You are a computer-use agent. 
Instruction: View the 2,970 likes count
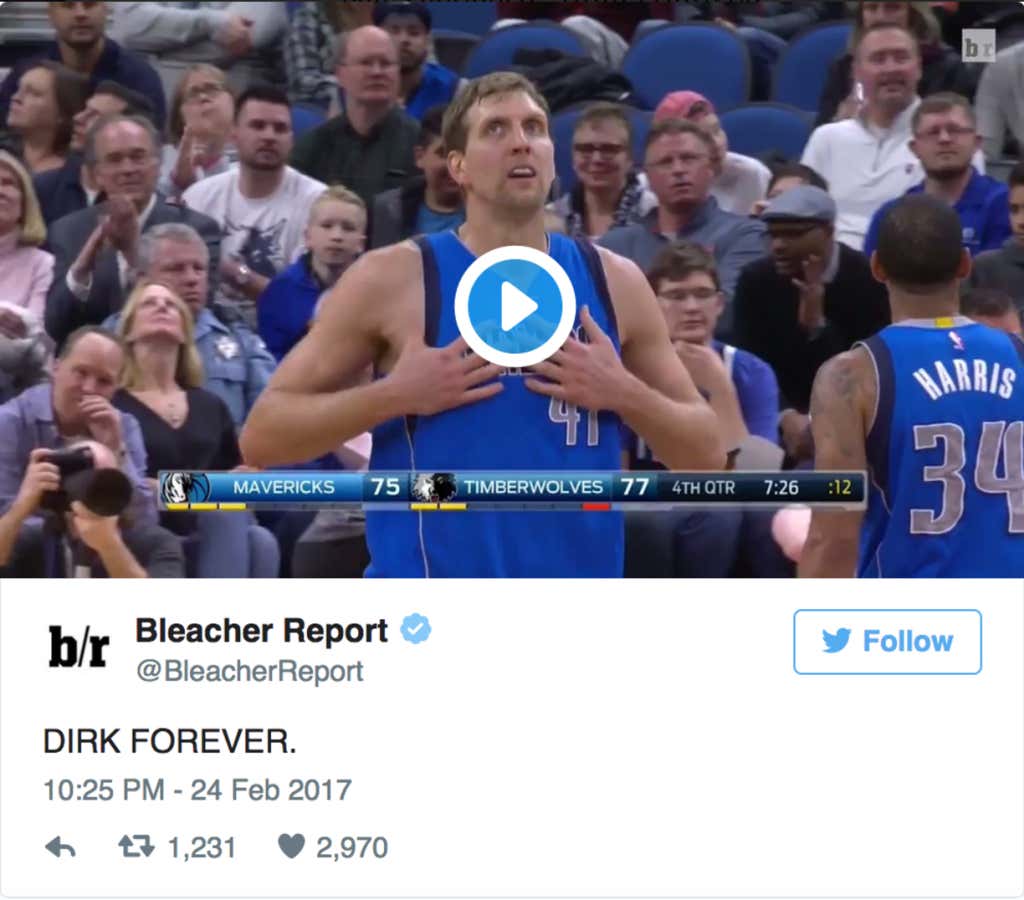(352, 848)
